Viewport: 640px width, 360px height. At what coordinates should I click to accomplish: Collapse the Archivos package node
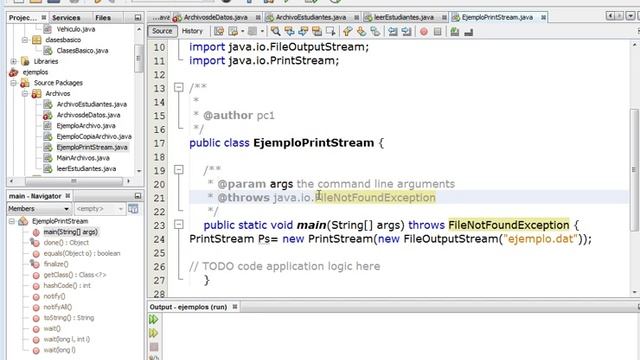(x=25, y=93)
